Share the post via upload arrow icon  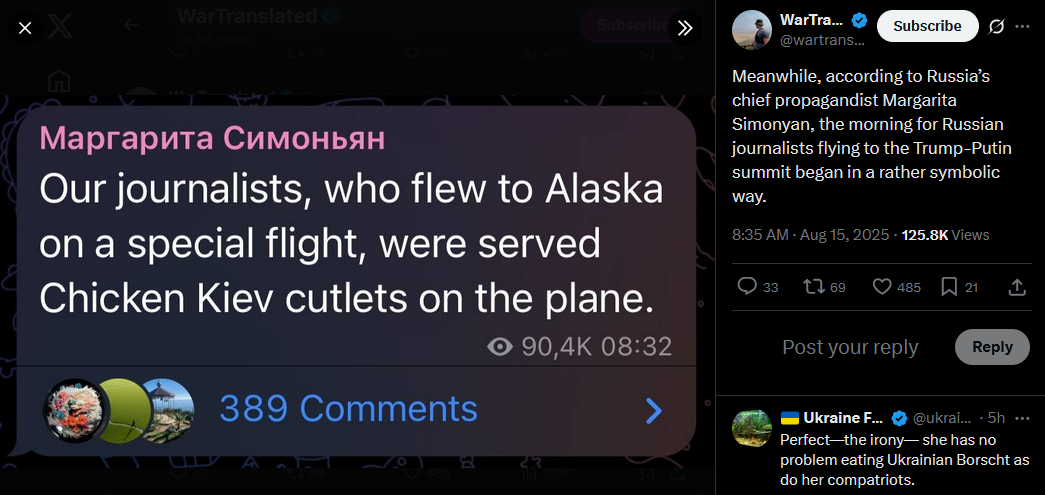point(1016,286)
